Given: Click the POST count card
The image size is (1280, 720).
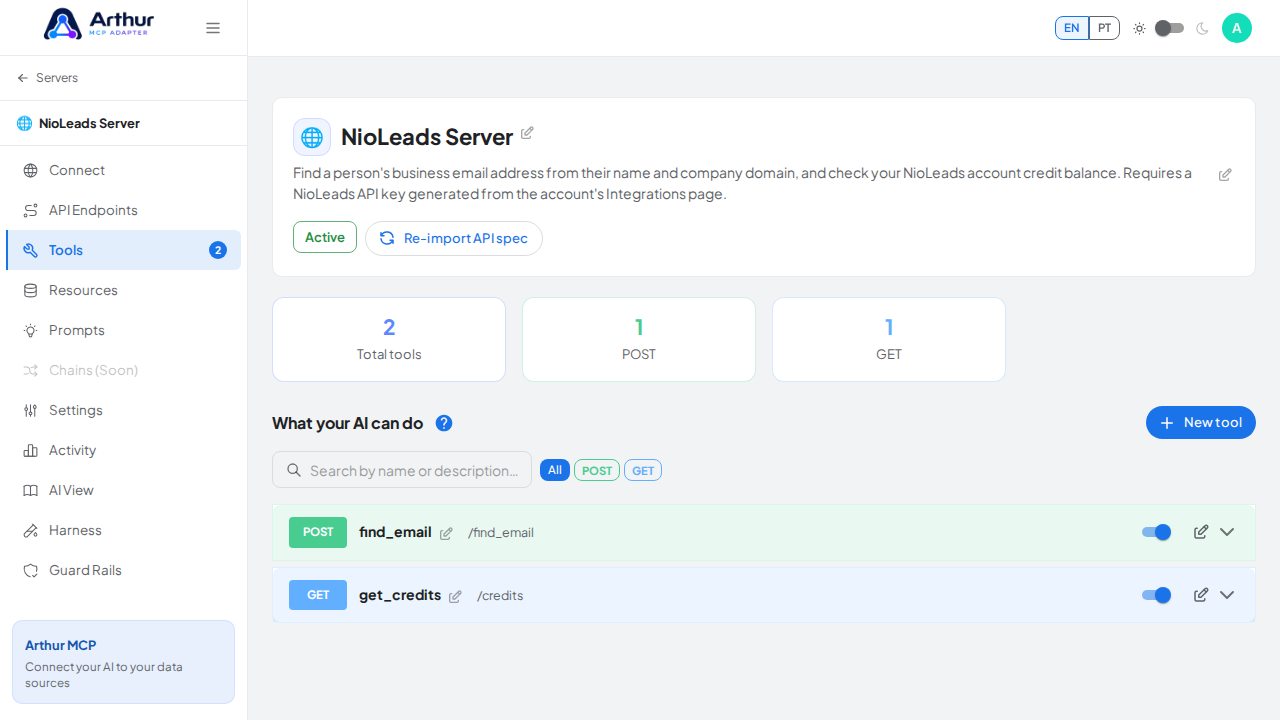Looking at the screenshot, I should pyautogui.click(x=639, y=339).
